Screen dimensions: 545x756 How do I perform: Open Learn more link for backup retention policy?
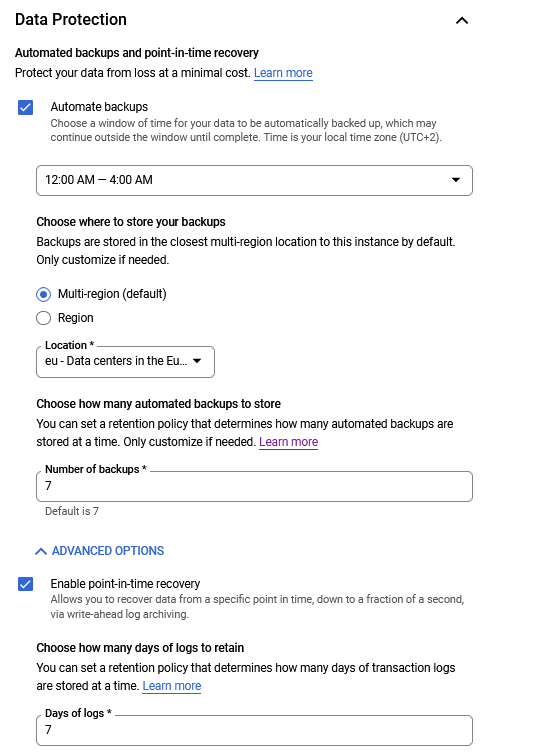(288, 442)
